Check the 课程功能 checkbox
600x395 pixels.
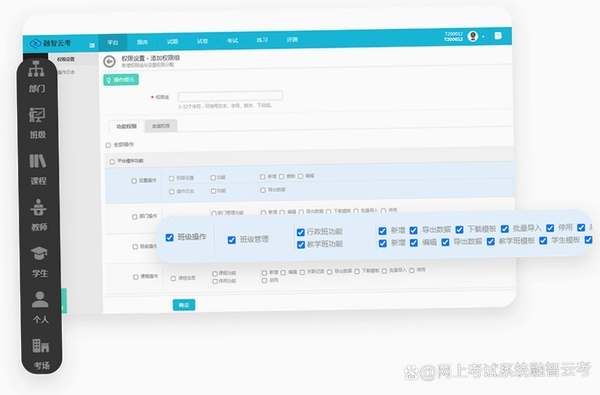(x=215, y=273)
